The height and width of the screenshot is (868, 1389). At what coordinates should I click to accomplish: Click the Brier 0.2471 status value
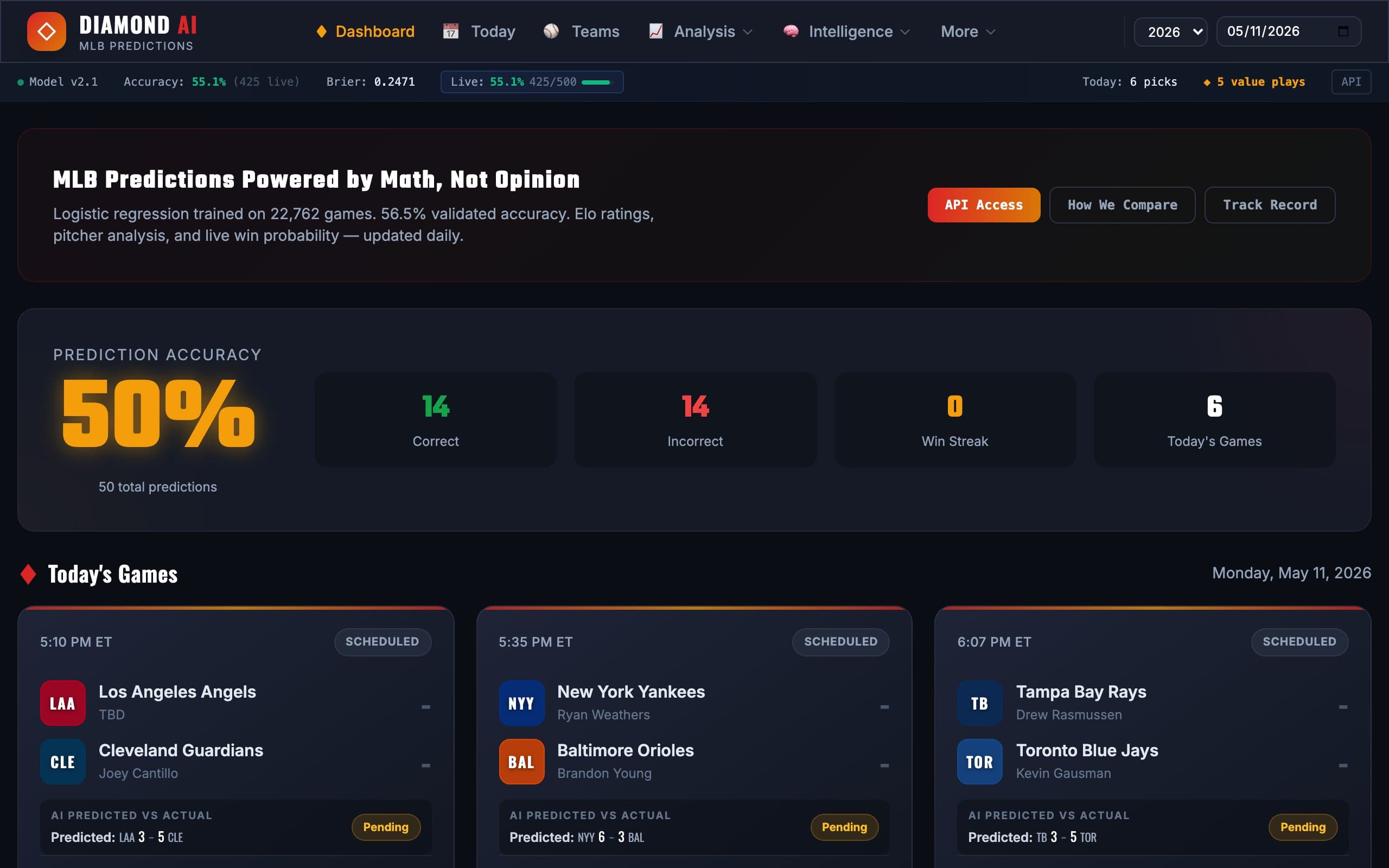(x=371, y=82)
